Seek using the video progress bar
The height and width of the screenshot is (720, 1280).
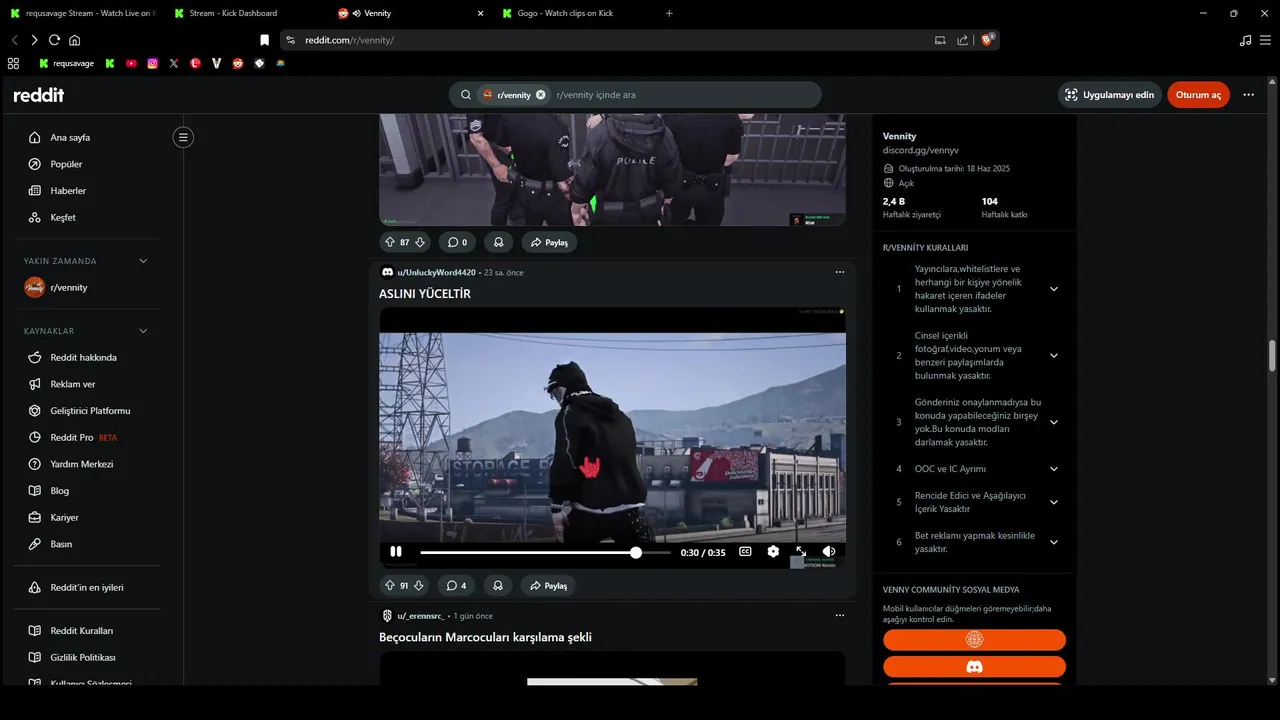pyautogui.click(x=546, y=552)
